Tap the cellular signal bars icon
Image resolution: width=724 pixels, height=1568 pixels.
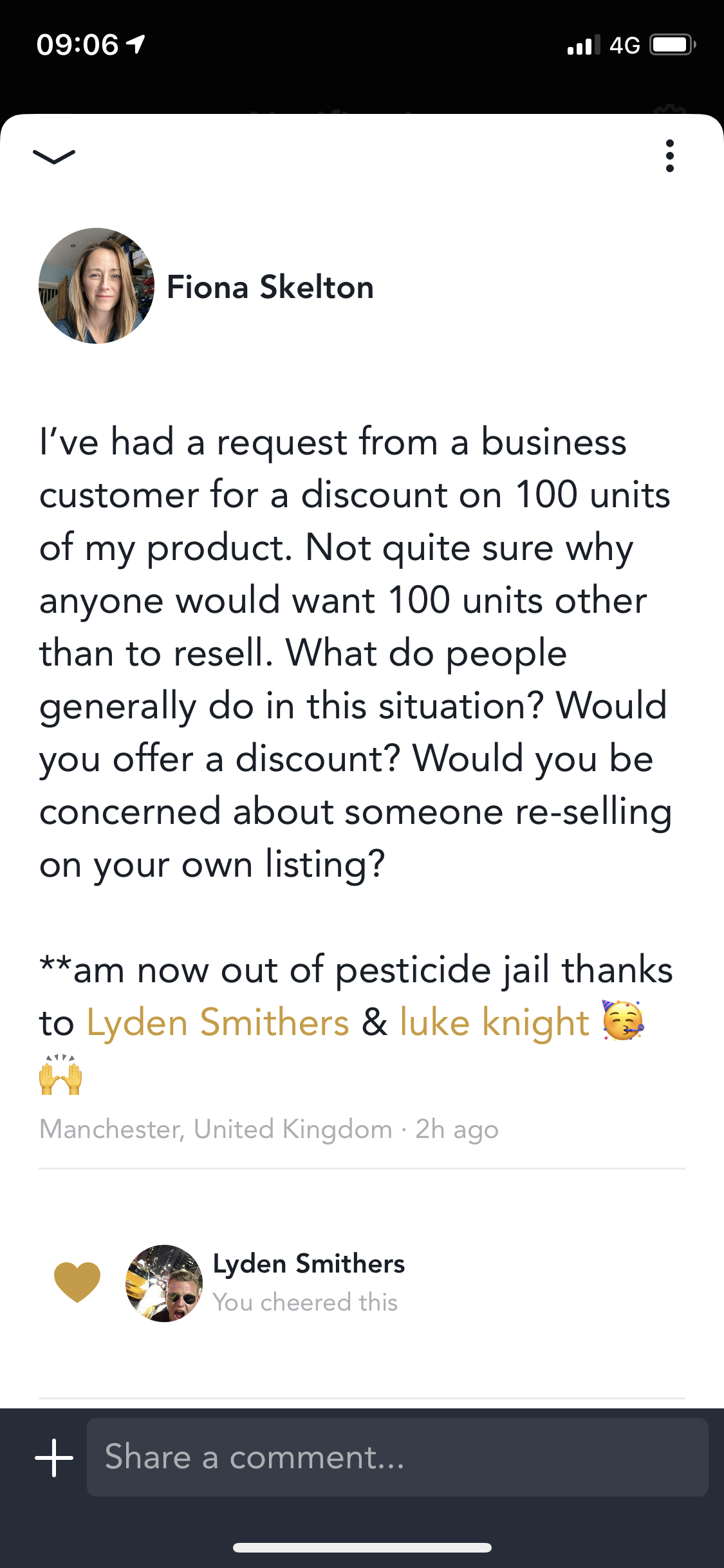click(x=584, y=45)
